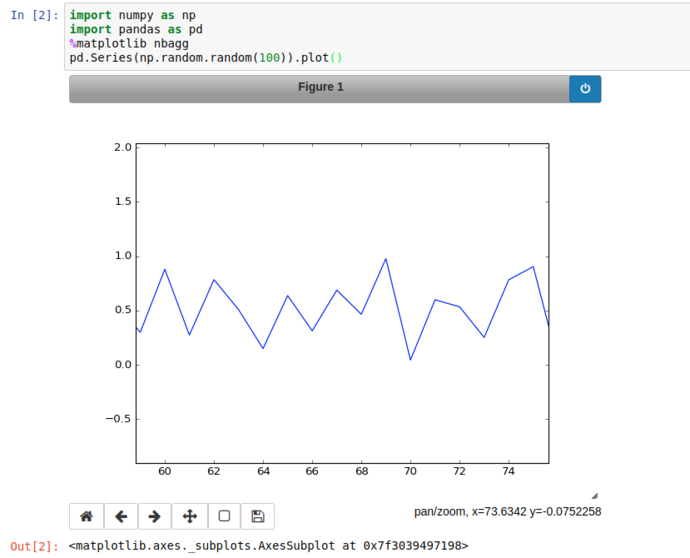The image size is (690, 558).
Task: Click the y-axis tick label −0.5
Action: point(118,419)
